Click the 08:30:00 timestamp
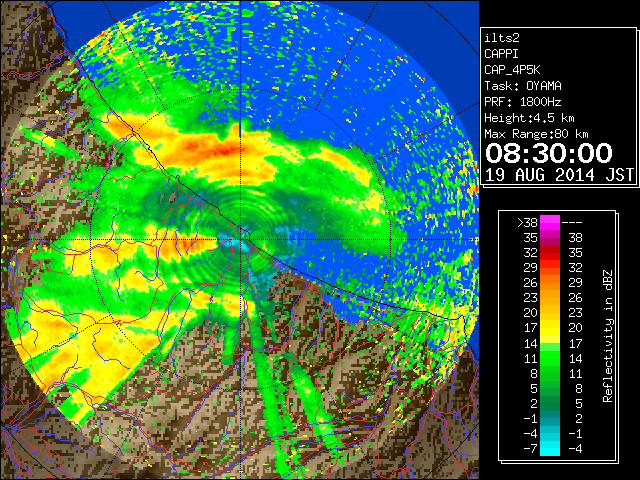Viewport: 640px width, 480px height. pos(549,153)
